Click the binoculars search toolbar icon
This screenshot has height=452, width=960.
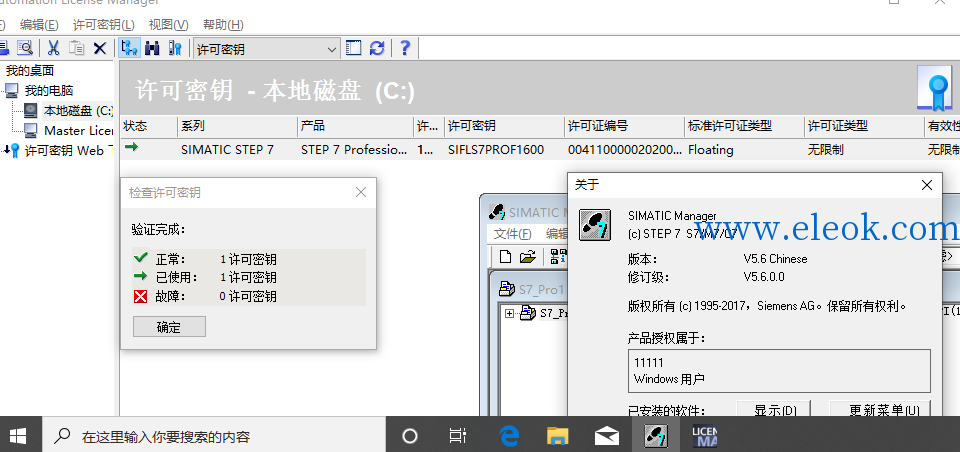coord(152,48)
